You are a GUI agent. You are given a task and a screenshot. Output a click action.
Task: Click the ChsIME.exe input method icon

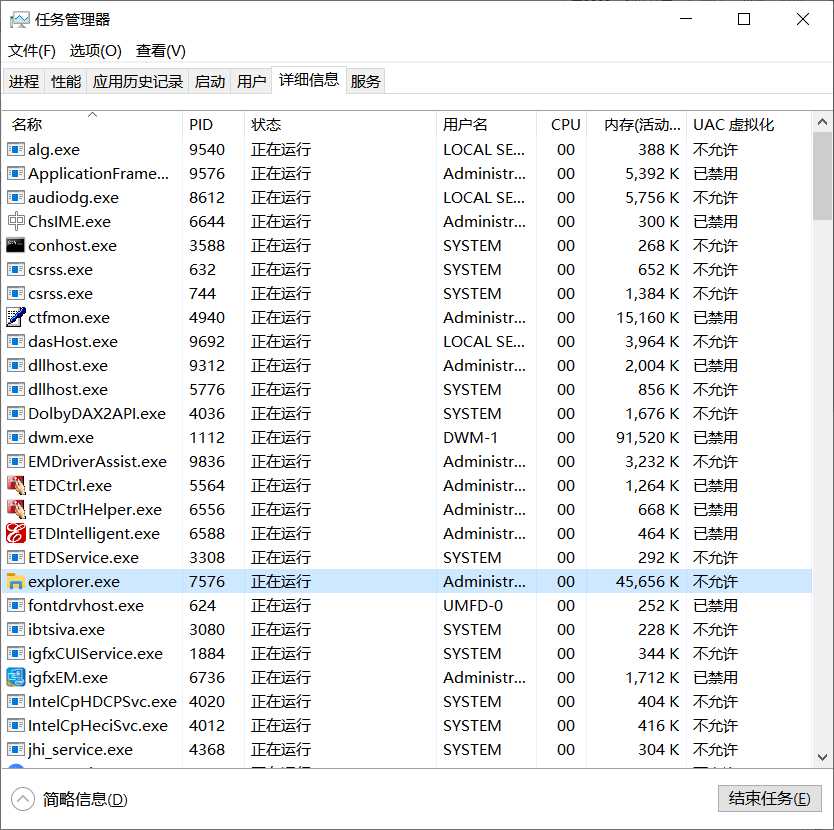click(15, 221)
